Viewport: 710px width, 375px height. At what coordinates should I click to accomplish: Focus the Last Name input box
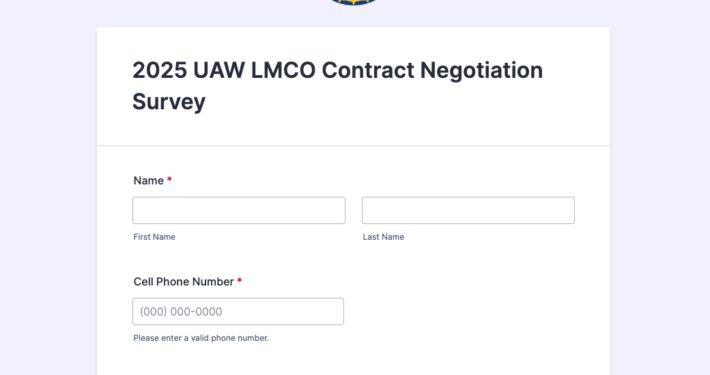468,210
